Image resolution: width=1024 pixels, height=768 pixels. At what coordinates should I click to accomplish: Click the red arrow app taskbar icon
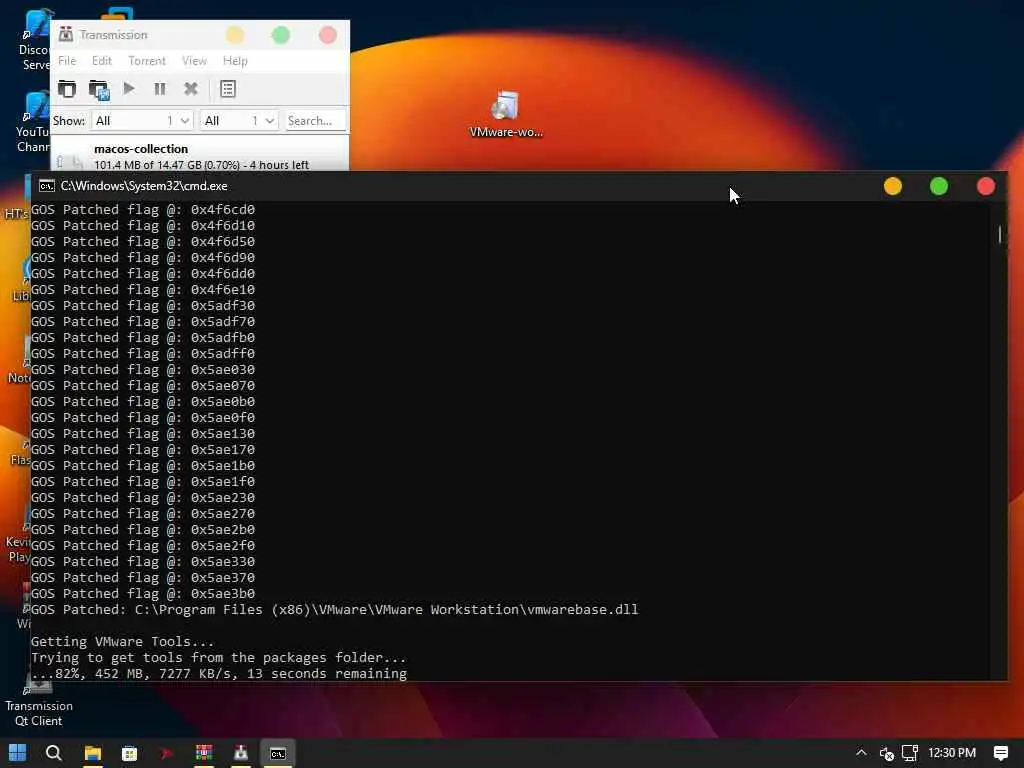pos(167,753)
